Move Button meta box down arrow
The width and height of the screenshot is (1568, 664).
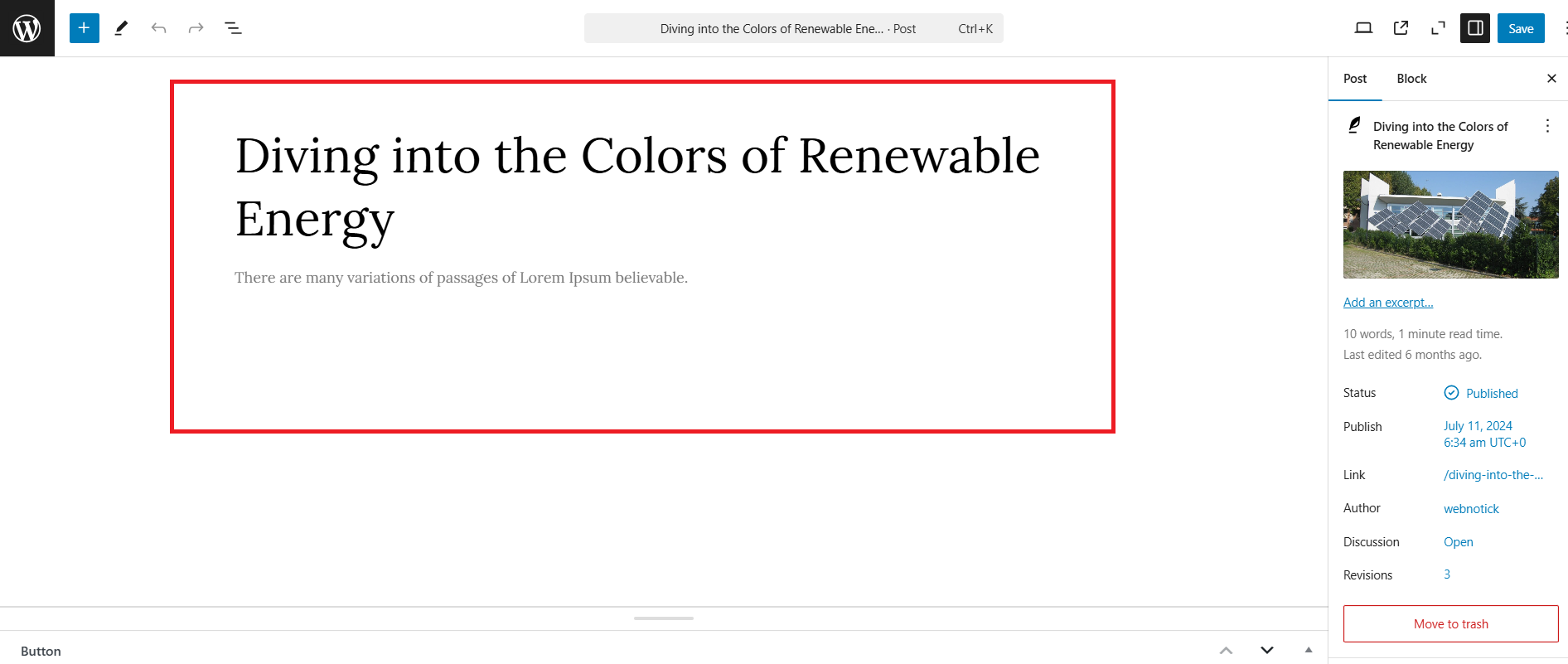(1267, 651)
